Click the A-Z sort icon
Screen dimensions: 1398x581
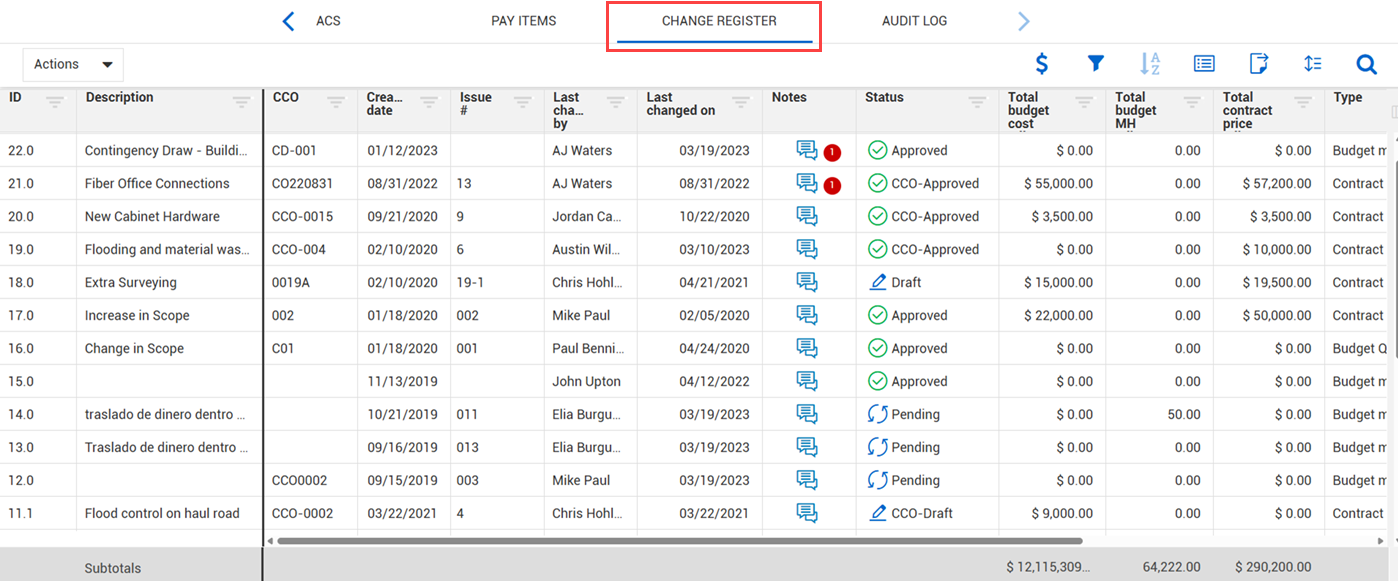tap(1150, 64)
